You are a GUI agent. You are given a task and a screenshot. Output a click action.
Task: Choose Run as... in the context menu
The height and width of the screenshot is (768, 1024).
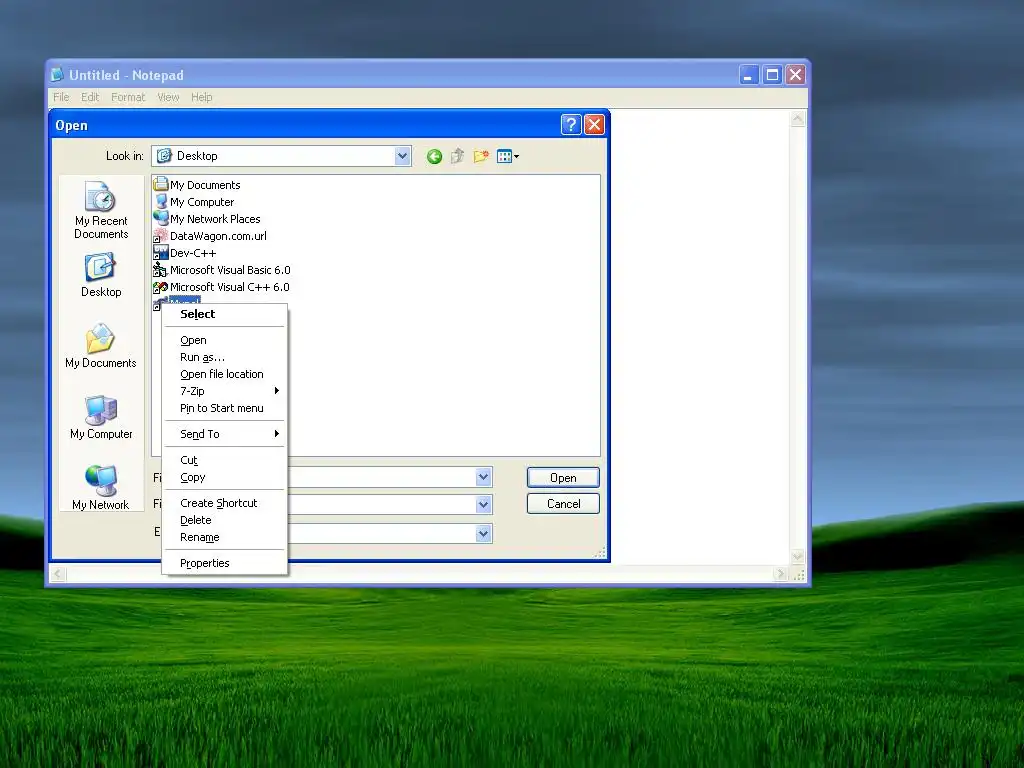(225, 357)
